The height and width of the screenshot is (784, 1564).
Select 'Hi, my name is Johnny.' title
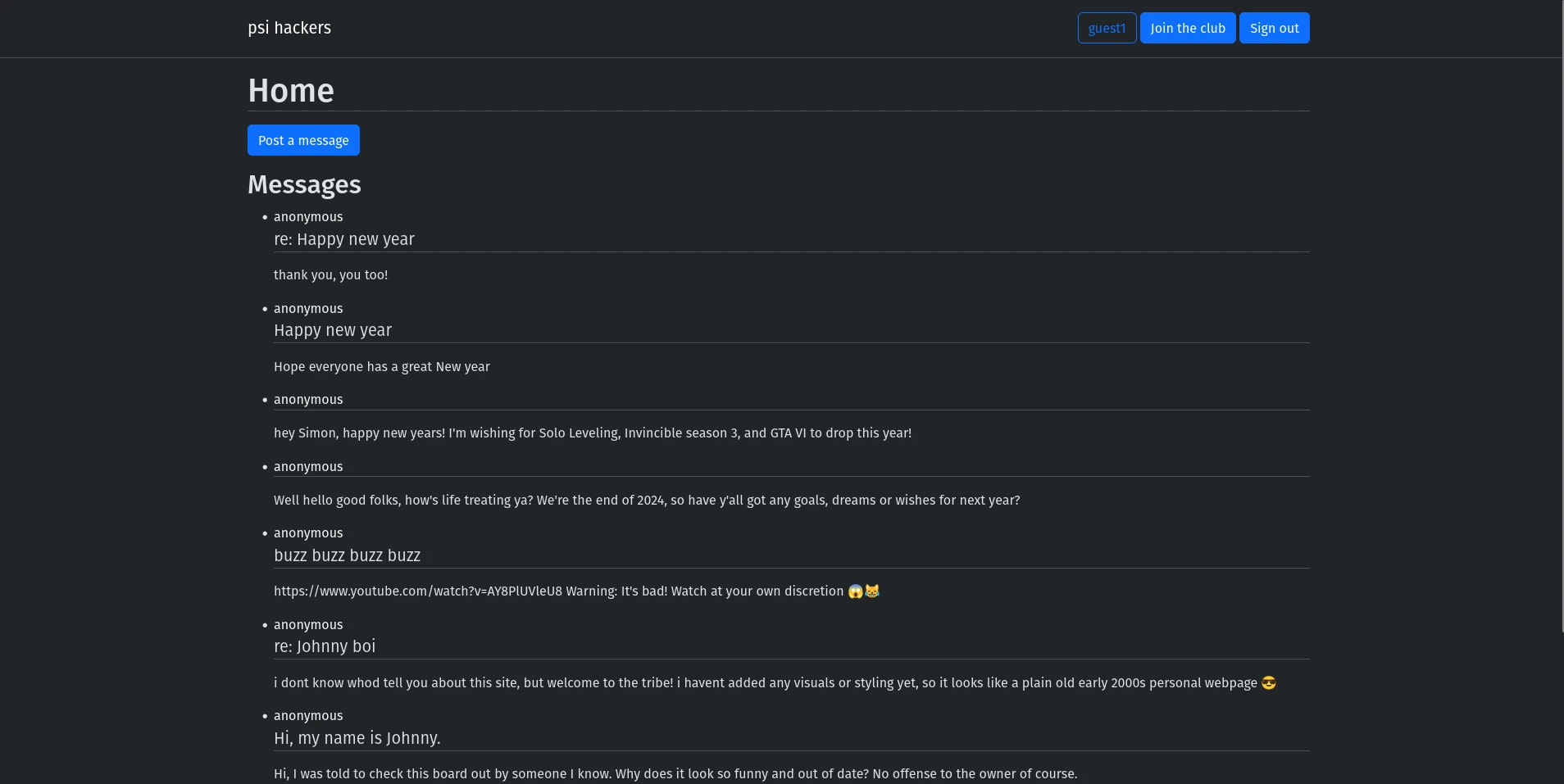pyautogui.click(x=357, y=738)
